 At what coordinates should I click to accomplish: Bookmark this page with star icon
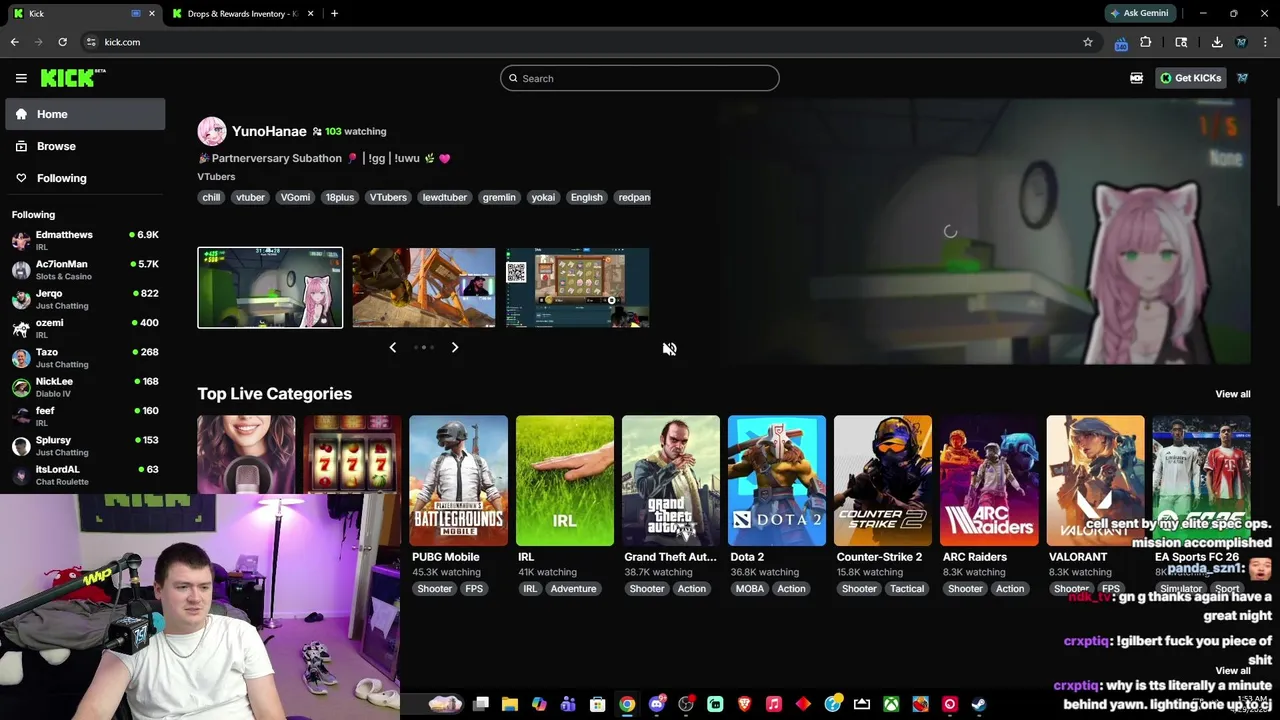pos(1088,42)
